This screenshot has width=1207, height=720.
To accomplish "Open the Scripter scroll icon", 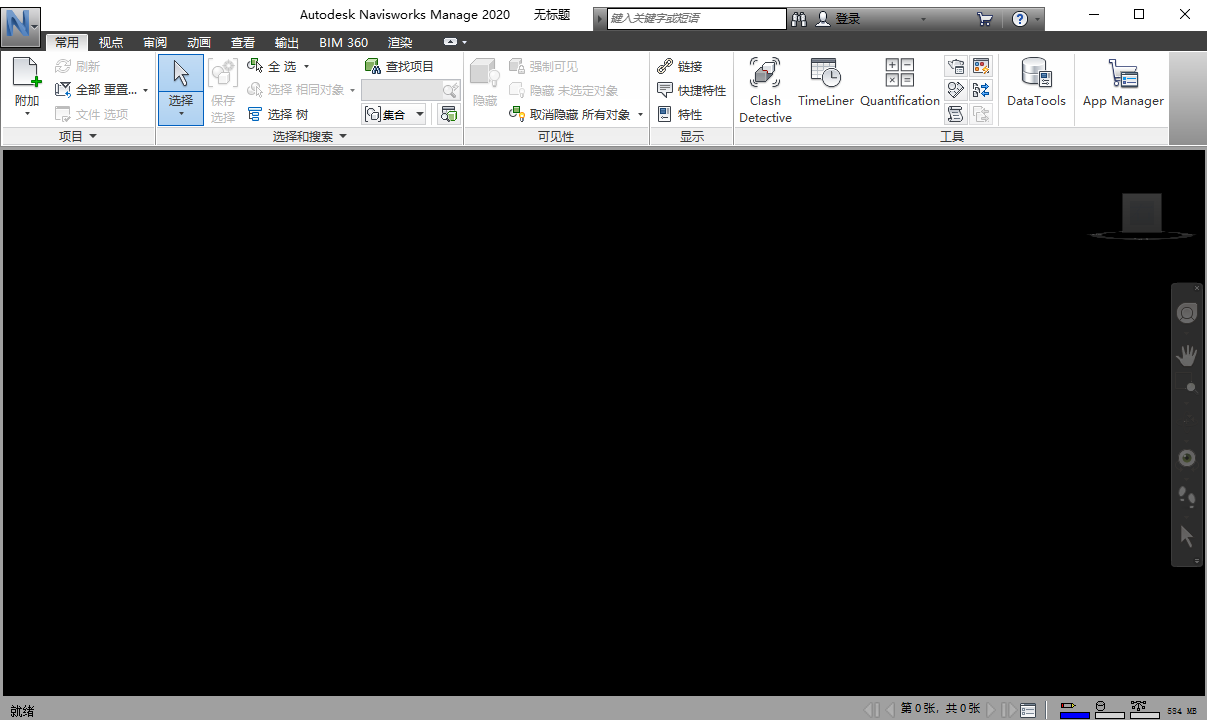I will point(956,113).
